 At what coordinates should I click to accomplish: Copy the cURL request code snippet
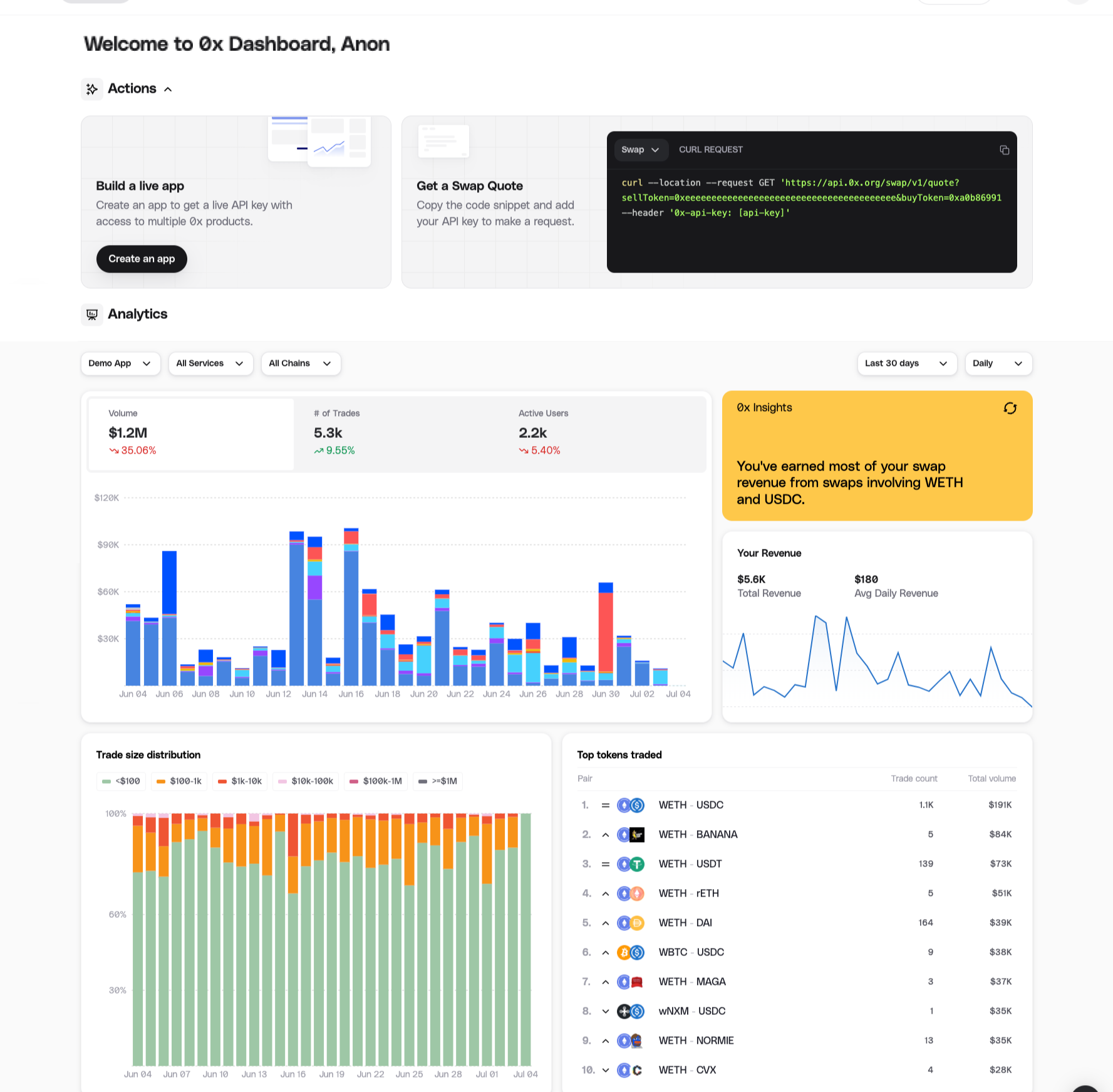1005,150
